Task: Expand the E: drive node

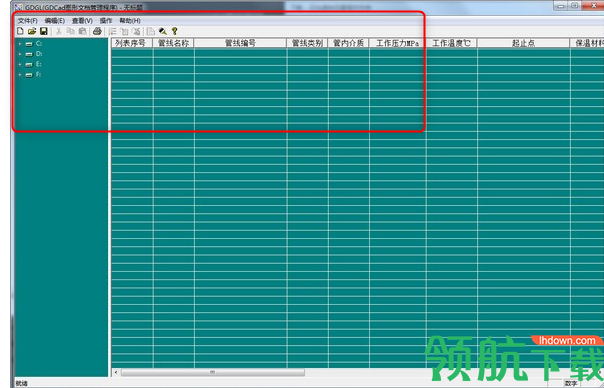Action: [x=20, y=64]
